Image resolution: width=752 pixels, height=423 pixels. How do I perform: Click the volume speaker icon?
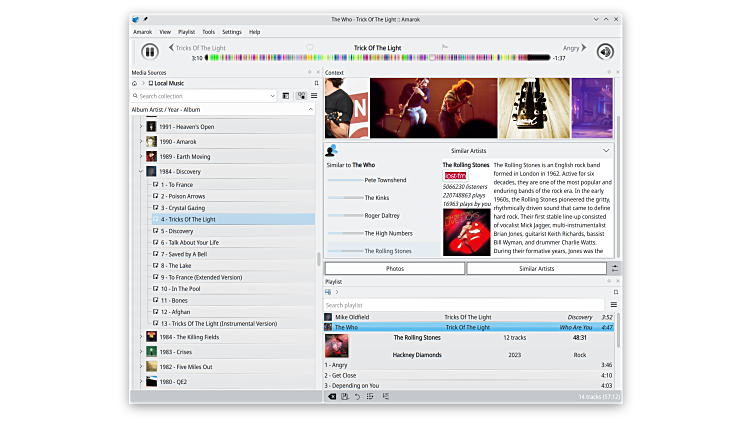pos(604,52)
